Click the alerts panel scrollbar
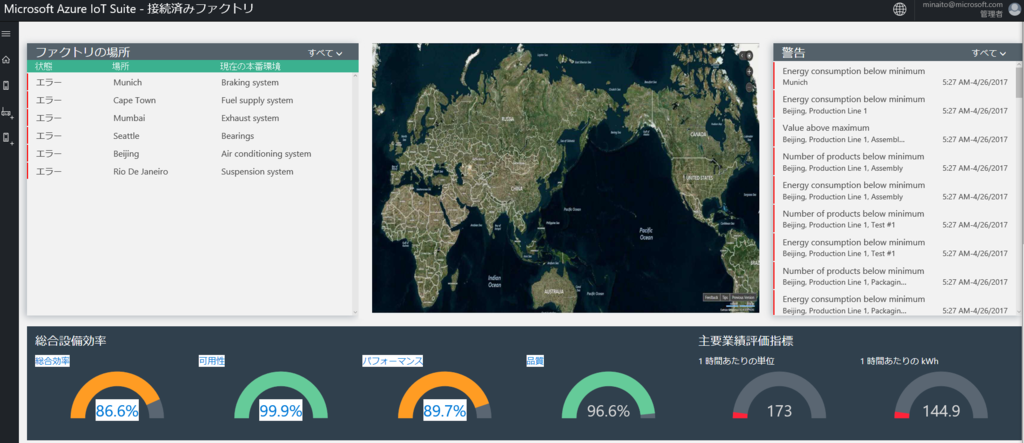1024x443 pixels. point(1019,189)
